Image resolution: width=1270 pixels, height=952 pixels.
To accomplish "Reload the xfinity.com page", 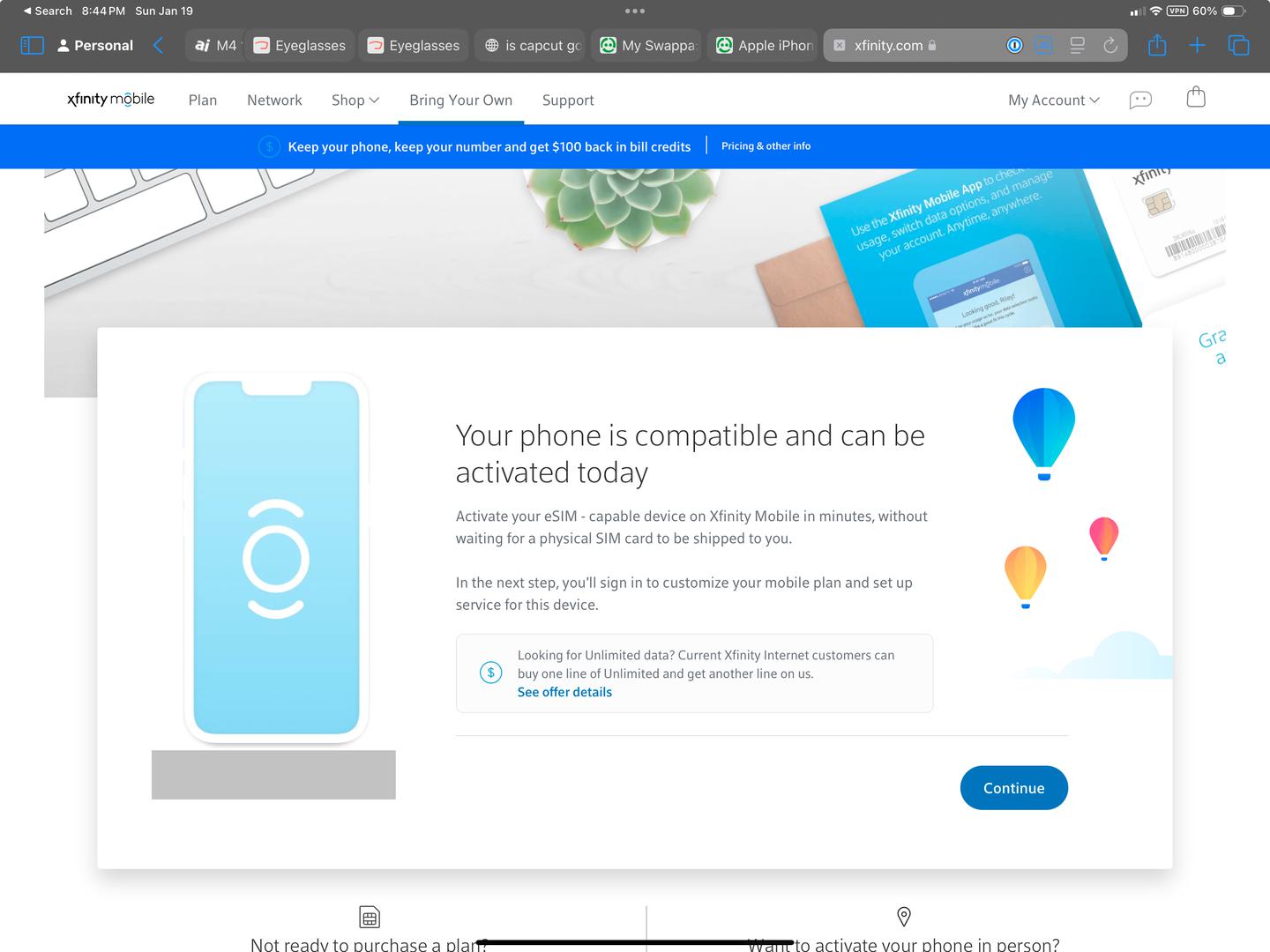I will pyautogui.click(x=1110, y=45).
